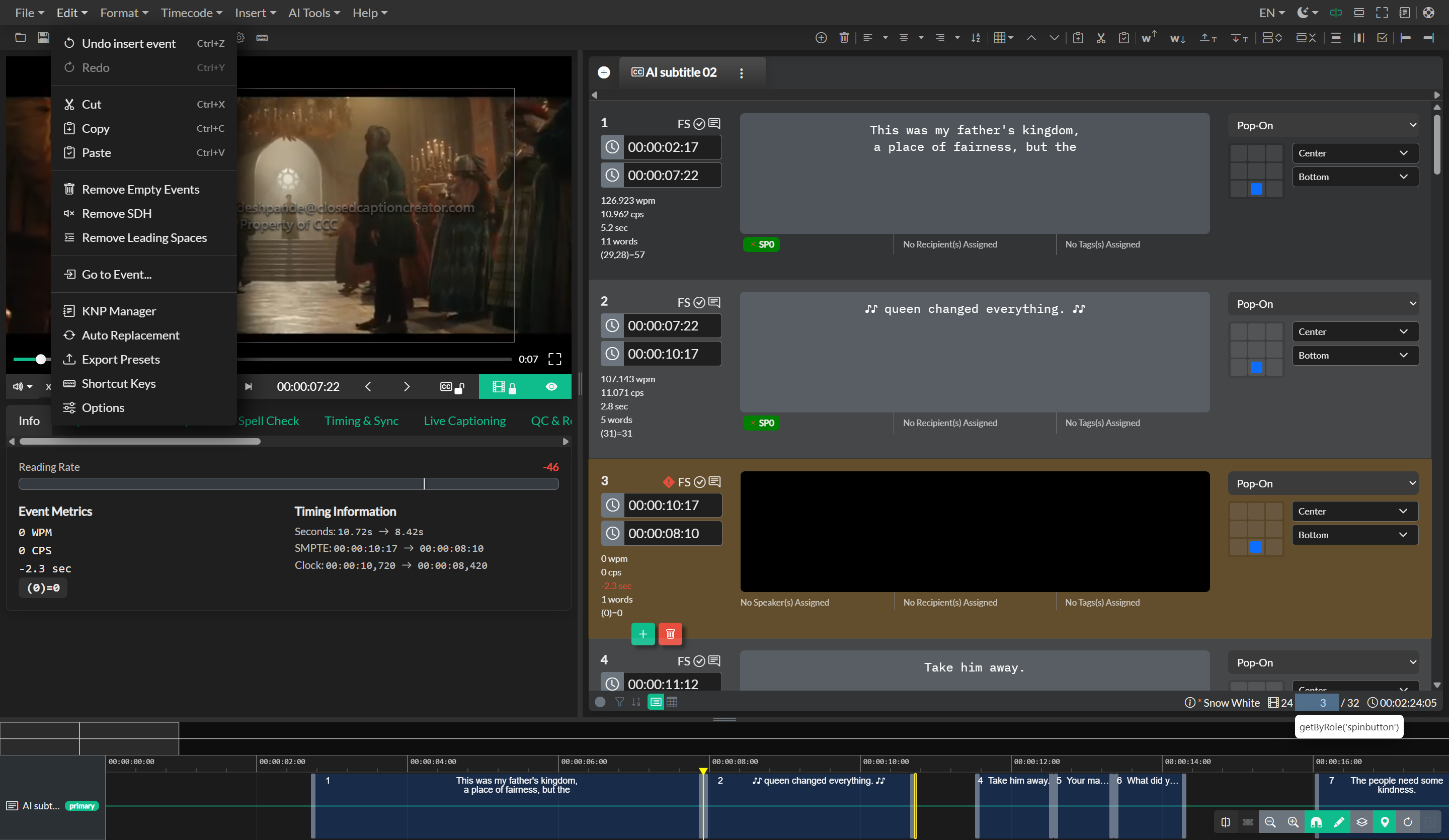Open the volume dropdown arrow
This screenshot has height=840, width=1449.
(x=29, y=387)
